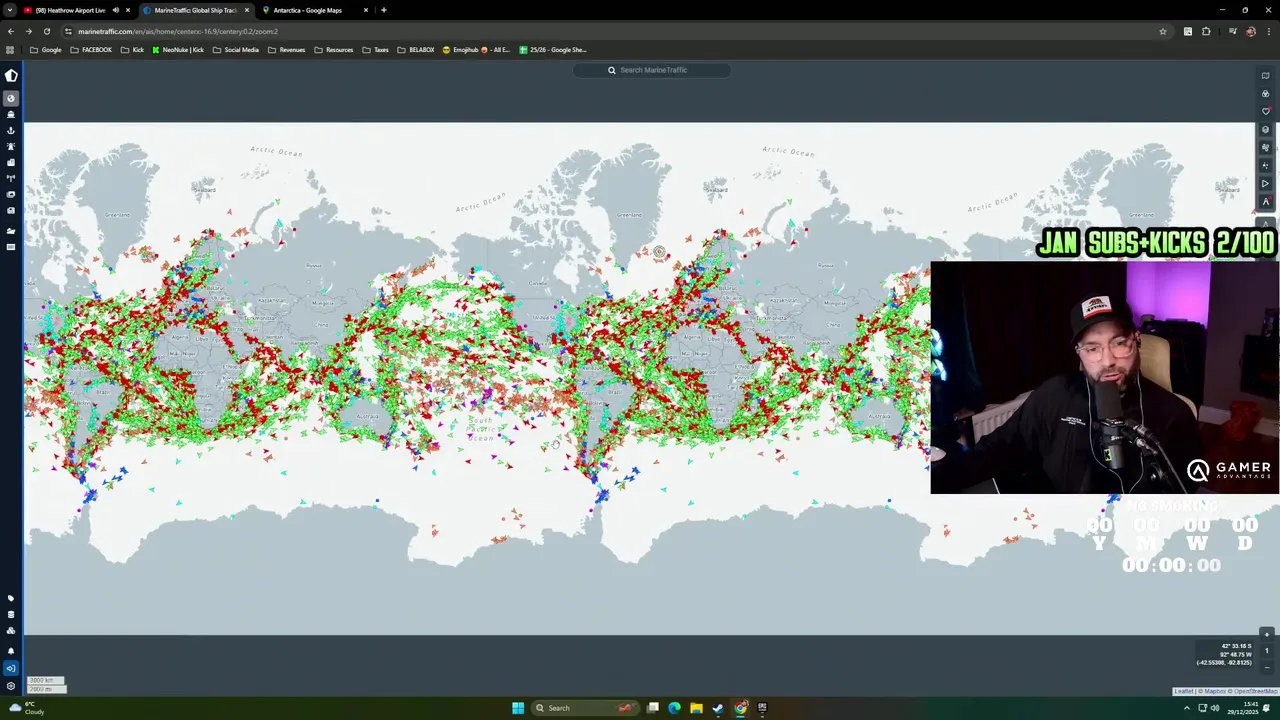Open a new browser tab
This screenshot has width=1280, height=720.
pyautogui.click(x=384, y=10)
